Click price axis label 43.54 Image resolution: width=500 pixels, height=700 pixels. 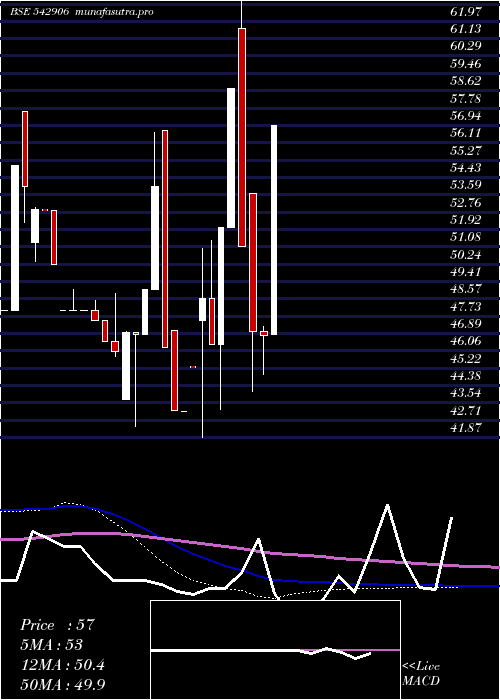pyautogui.click(x=466, y=393)
